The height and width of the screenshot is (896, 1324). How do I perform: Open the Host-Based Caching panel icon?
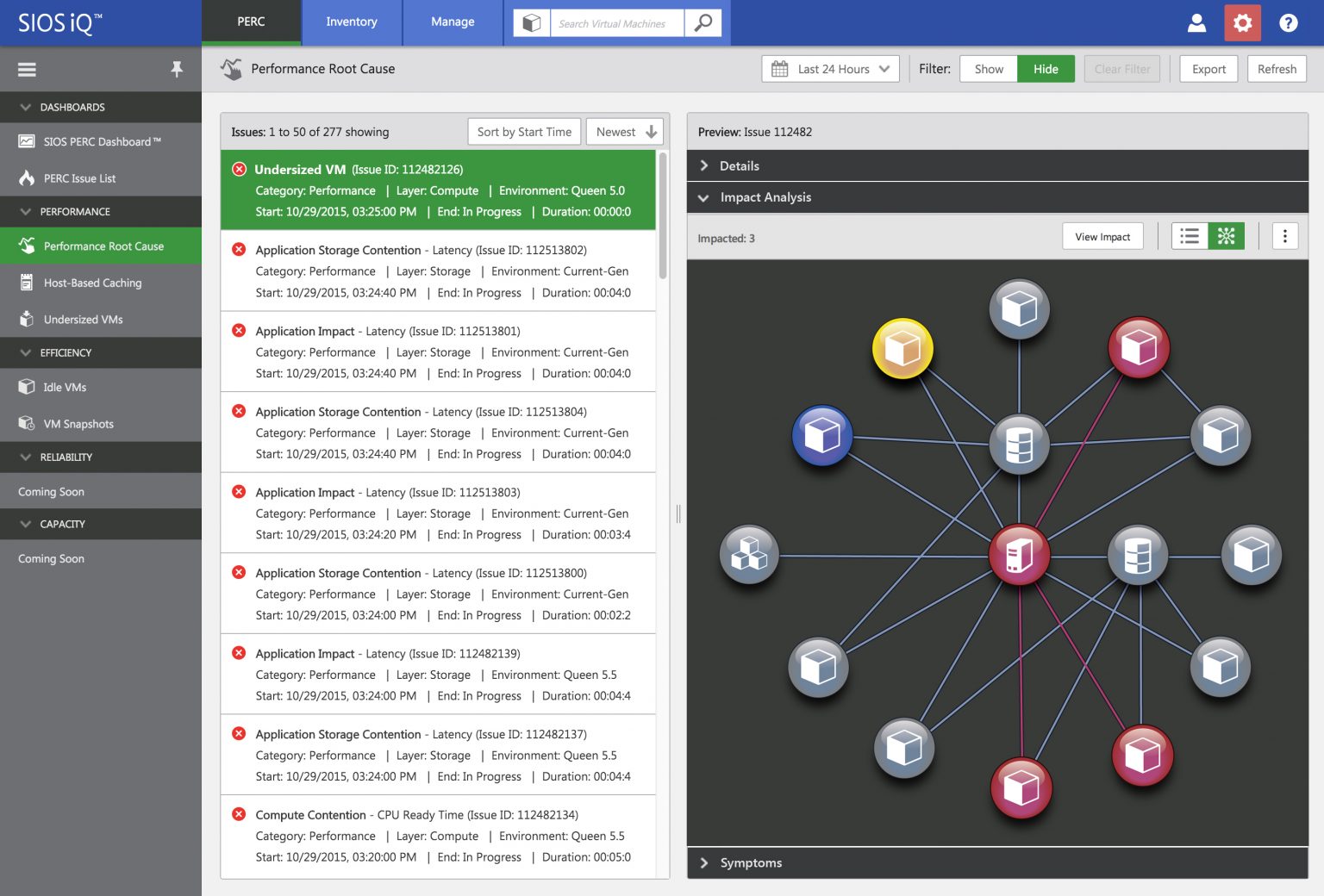click(x=26, y=283)
